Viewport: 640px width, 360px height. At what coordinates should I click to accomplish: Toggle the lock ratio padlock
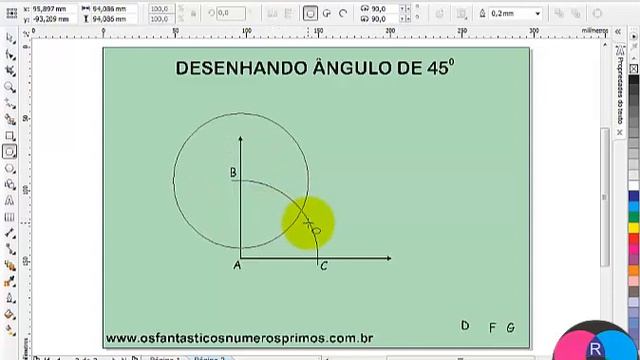click(193, 13)
